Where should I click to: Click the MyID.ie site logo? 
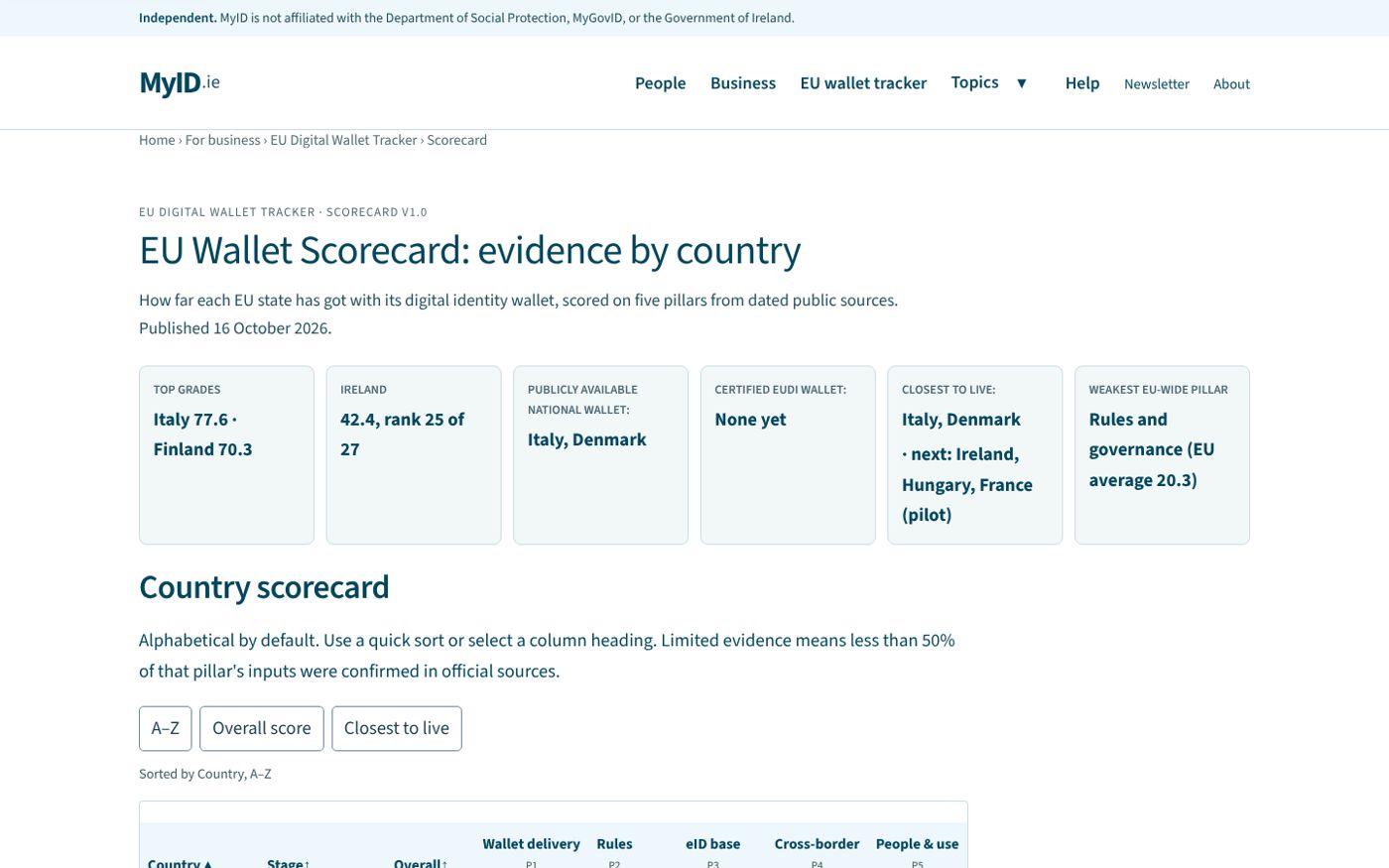click(x=180, y=83)
